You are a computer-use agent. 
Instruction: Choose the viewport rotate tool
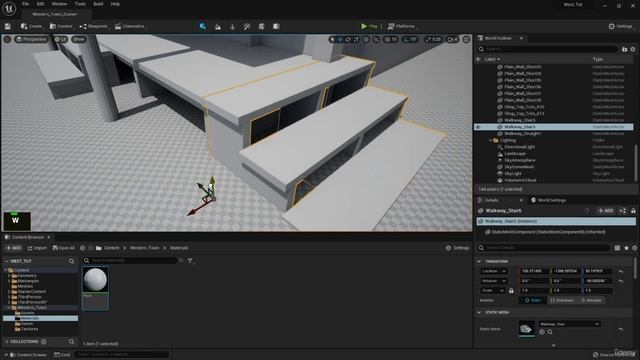click(348, 39)
